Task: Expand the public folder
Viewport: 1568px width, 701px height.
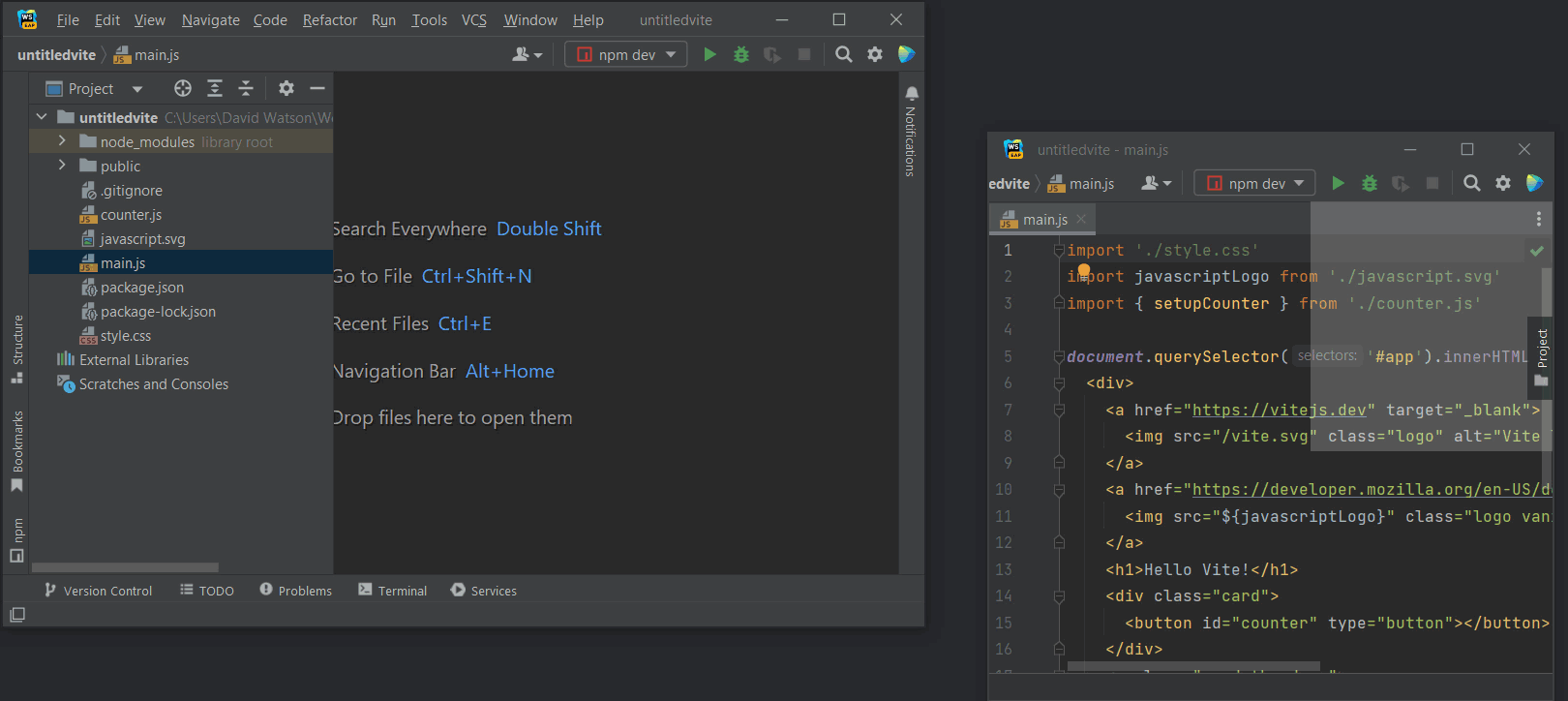Action: pos(62,166)
